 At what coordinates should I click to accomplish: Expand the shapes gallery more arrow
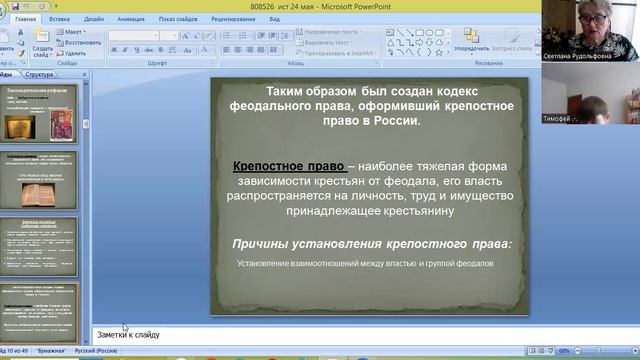click(x=449, y=52)
